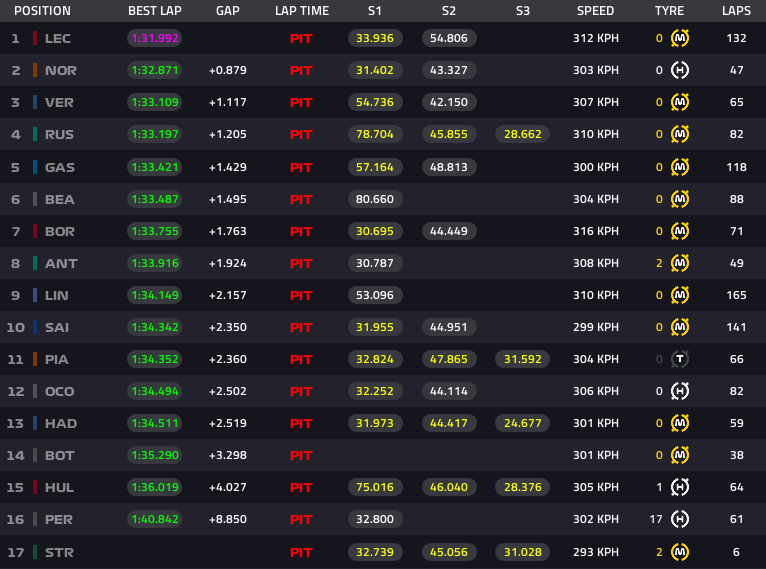Select the LAPS column header

(x=737, y=11)
